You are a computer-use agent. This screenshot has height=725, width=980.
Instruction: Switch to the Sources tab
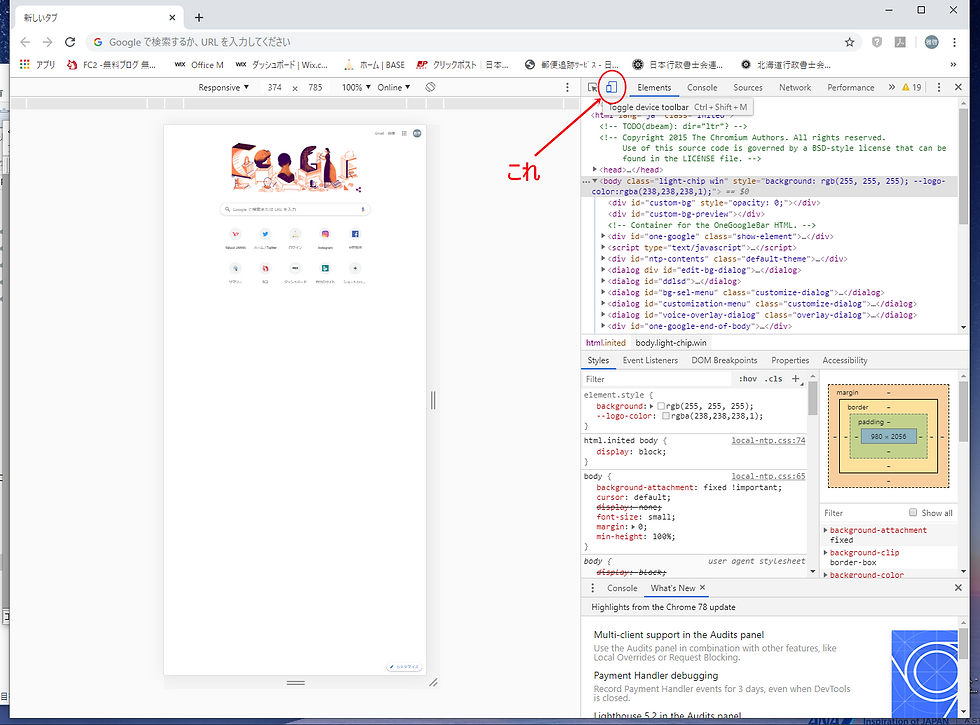pyautogui.click(x=748, y=88)
